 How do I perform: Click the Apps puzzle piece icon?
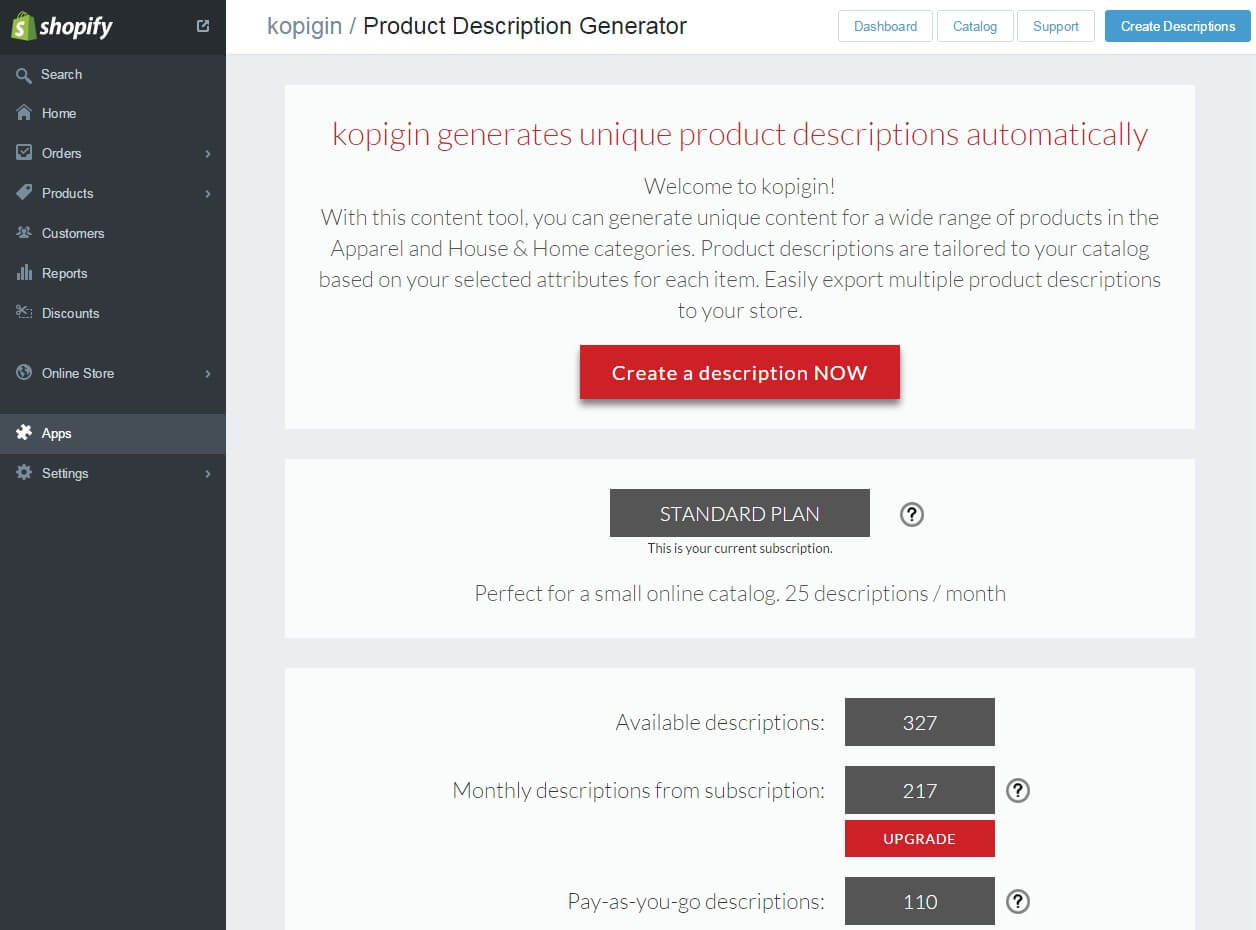tap(24, 433)
